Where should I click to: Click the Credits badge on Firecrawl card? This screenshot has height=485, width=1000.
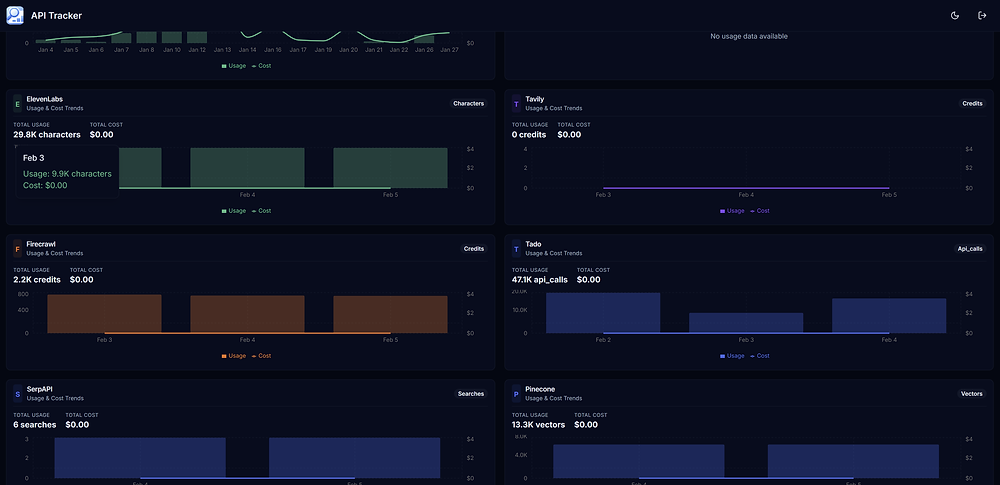(x=474, y=248)
